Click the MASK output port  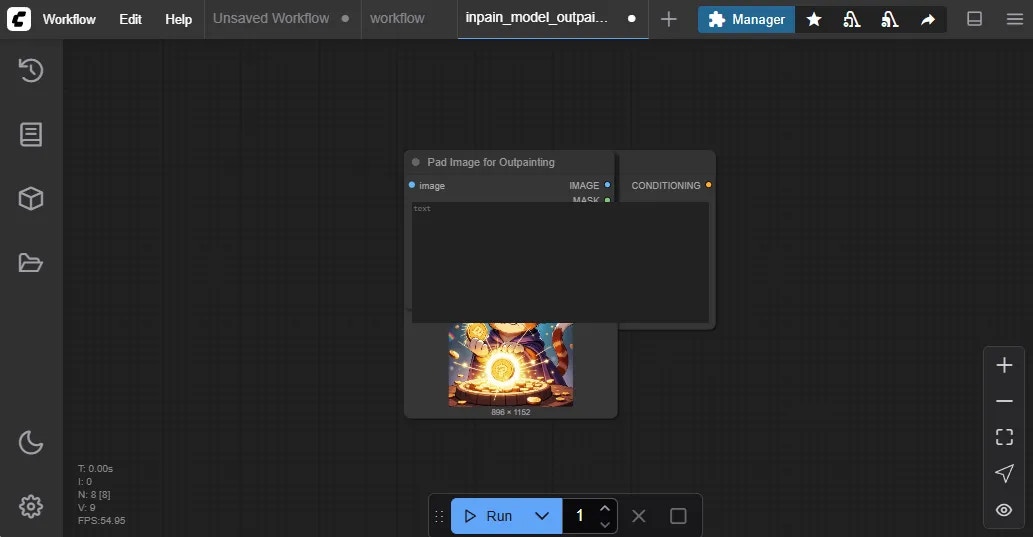(x=607, y=200)
